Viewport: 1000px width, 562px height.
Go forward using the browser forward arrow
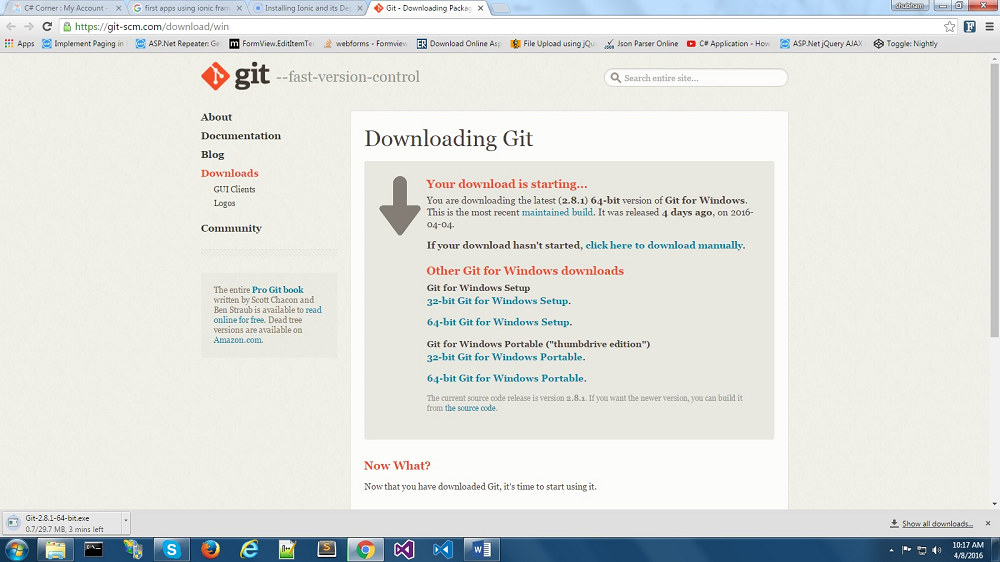click(29, 26)
